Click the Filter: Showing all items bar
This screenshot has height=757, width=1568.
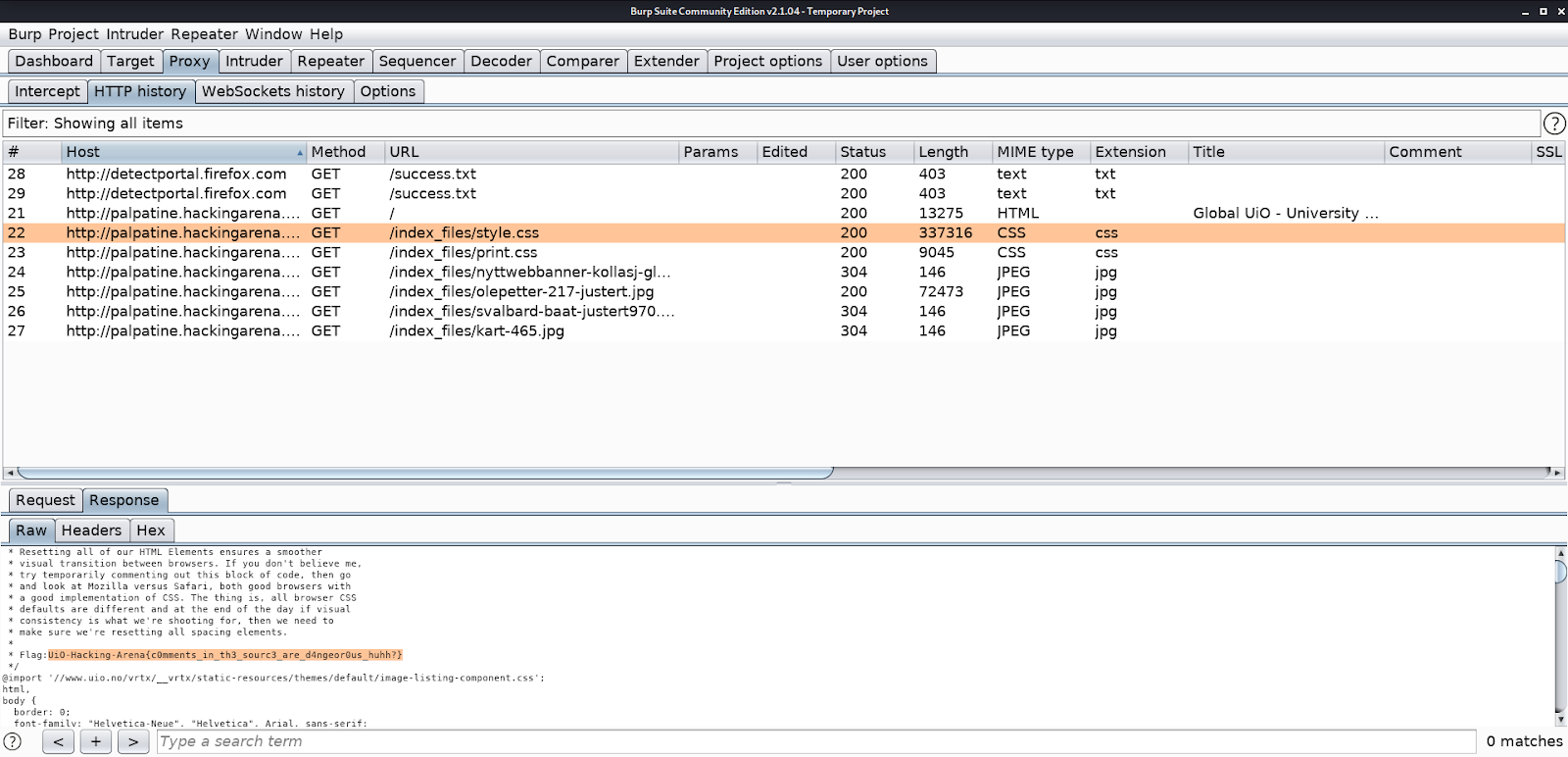click(x=771, y=124)
